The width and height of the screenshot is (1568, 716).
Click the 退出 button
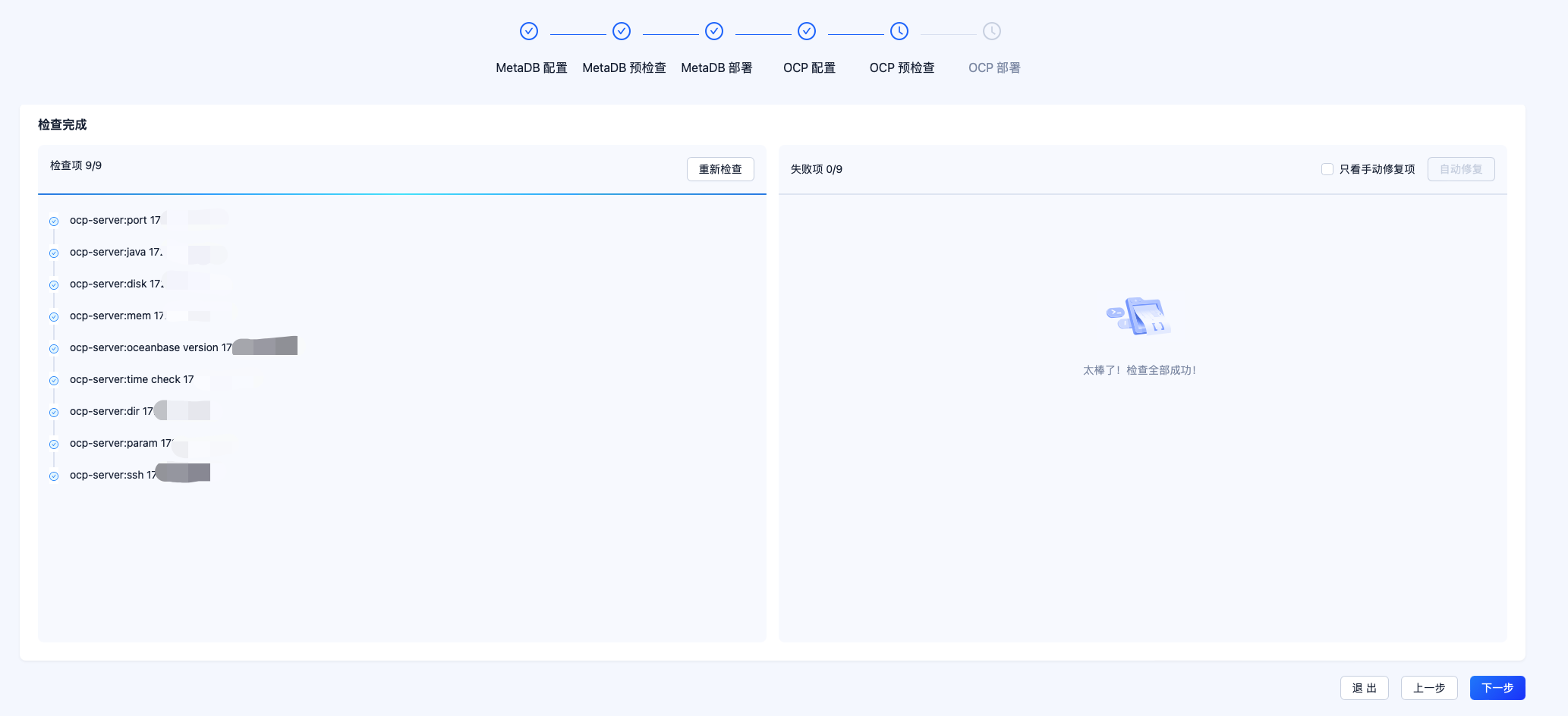(x=1364, y=688)
